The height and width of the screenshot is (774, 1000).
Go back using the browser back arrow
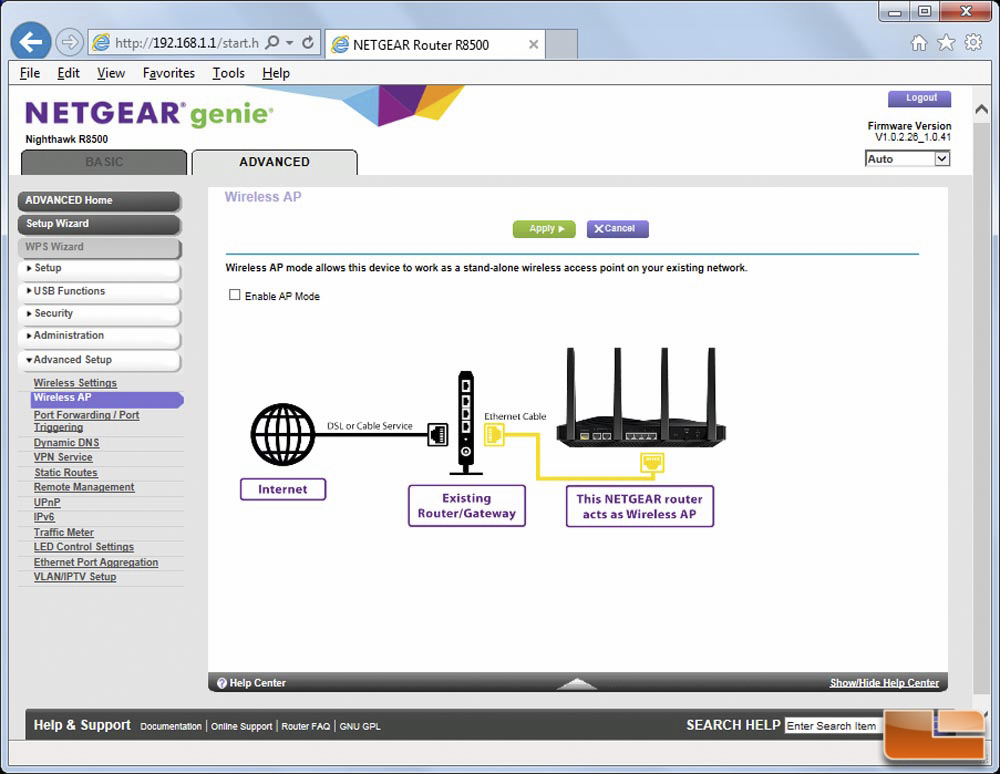[31, 42]
